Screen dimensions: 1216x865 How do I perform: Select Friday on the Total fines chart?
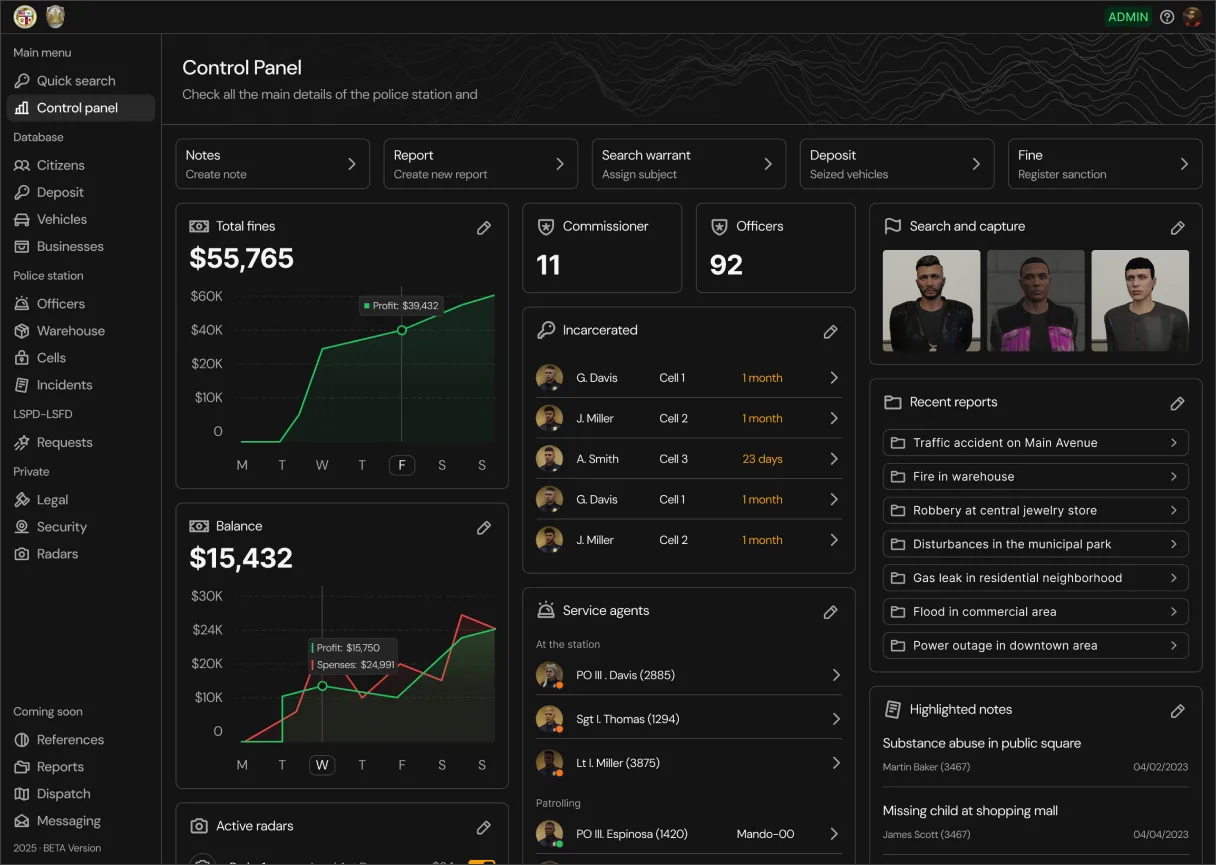tap(401, 465)
